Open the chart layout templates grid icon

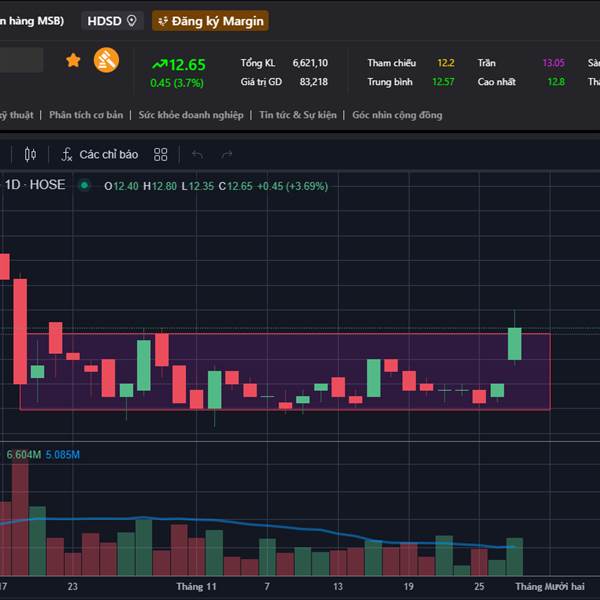[161, 154]
